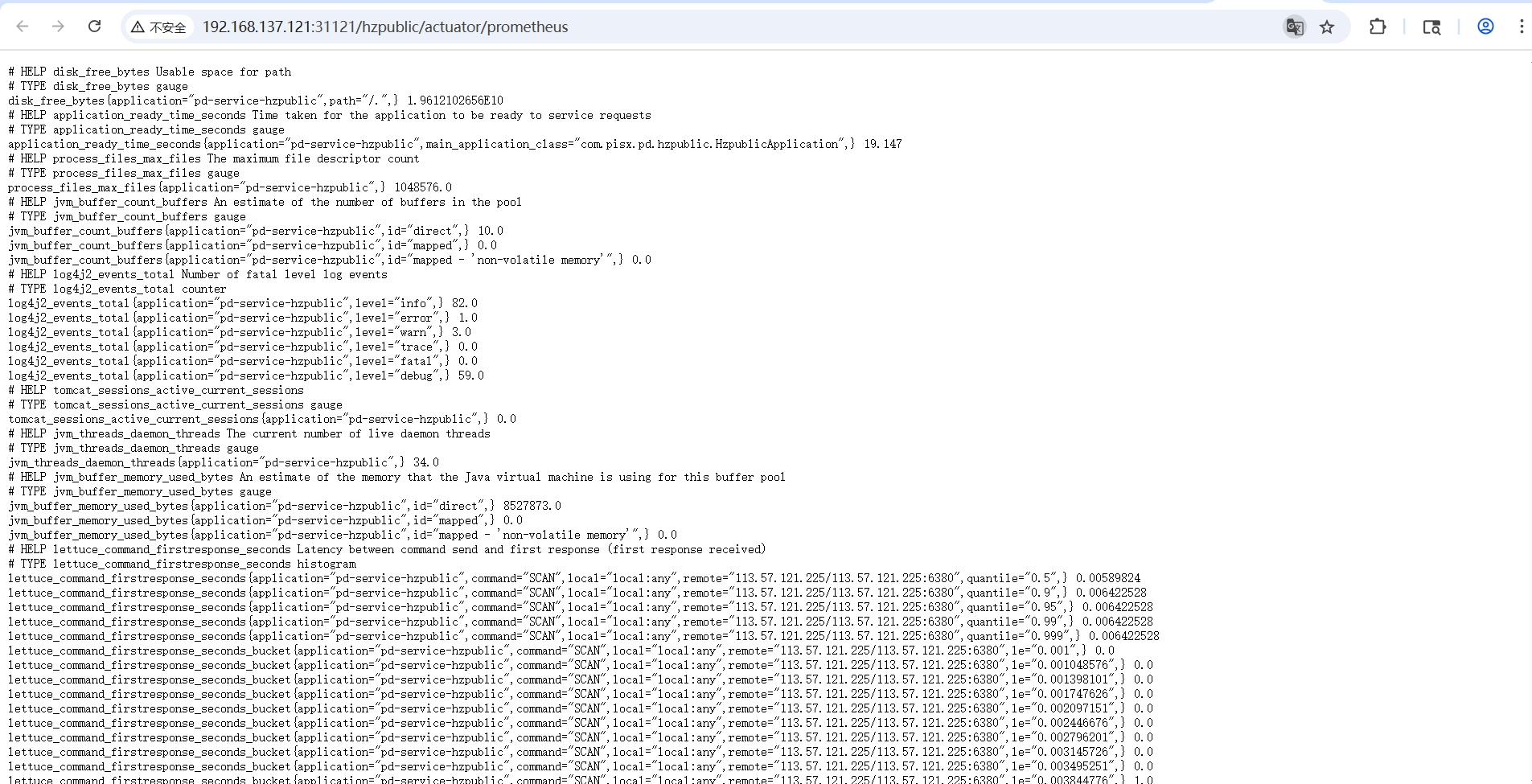Reload the Prometheus metrics page
The height and width of the screenshot is (784, 1532).
94,27
